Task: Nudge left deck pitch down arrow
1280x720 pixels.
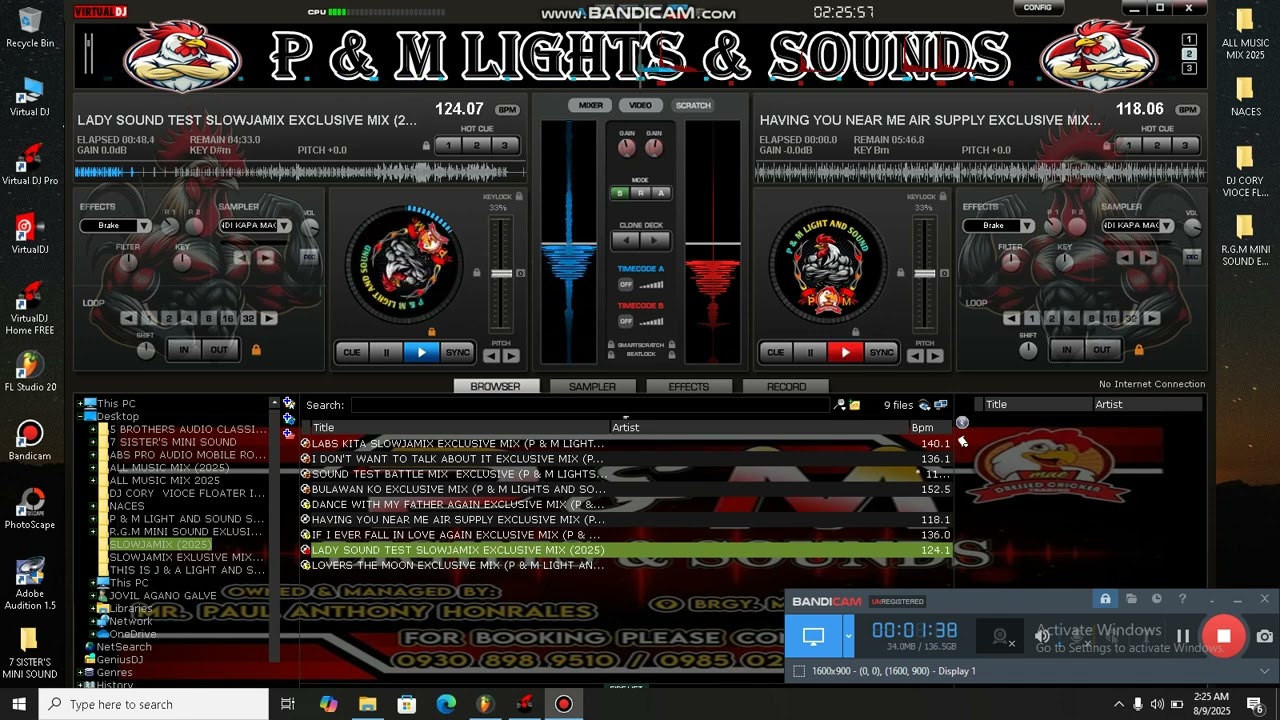Action: click(x=492, y=356)
